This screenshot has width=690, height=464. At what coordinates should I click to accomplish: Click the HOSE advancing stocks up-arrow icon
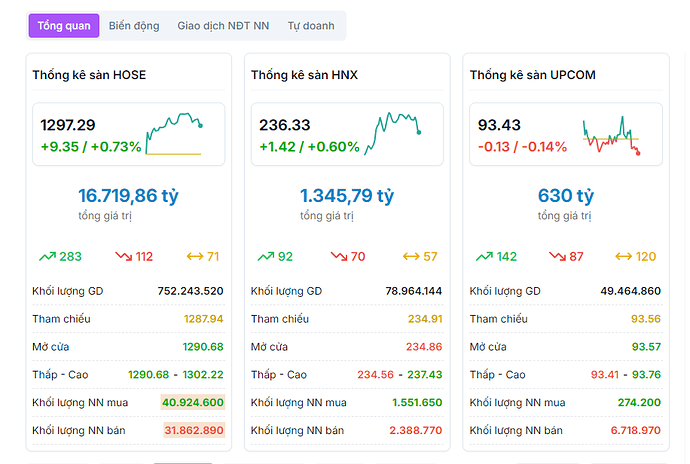[x=47, y=257]
